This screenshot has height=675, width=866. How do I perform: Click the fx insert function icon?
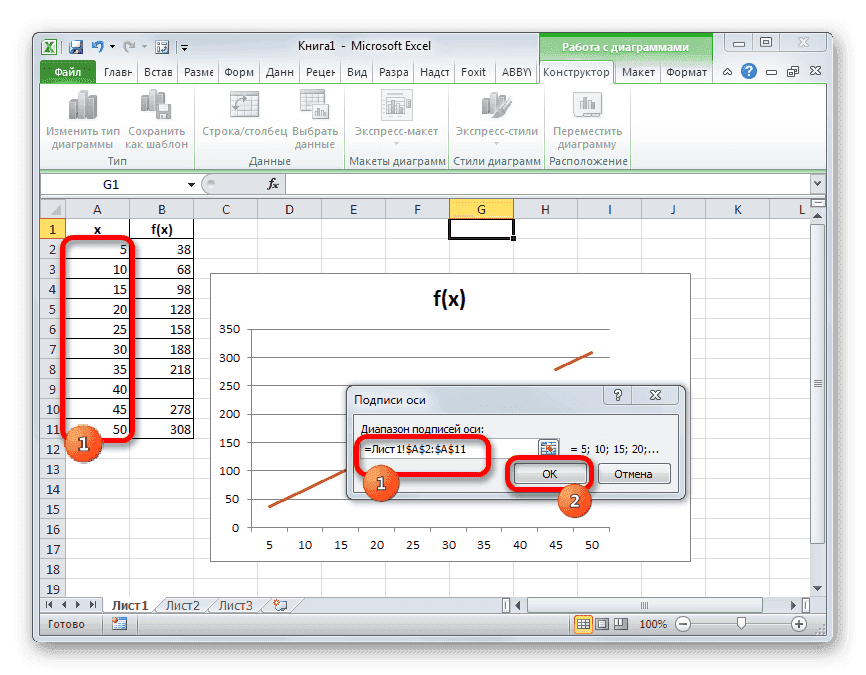[272, 183]
